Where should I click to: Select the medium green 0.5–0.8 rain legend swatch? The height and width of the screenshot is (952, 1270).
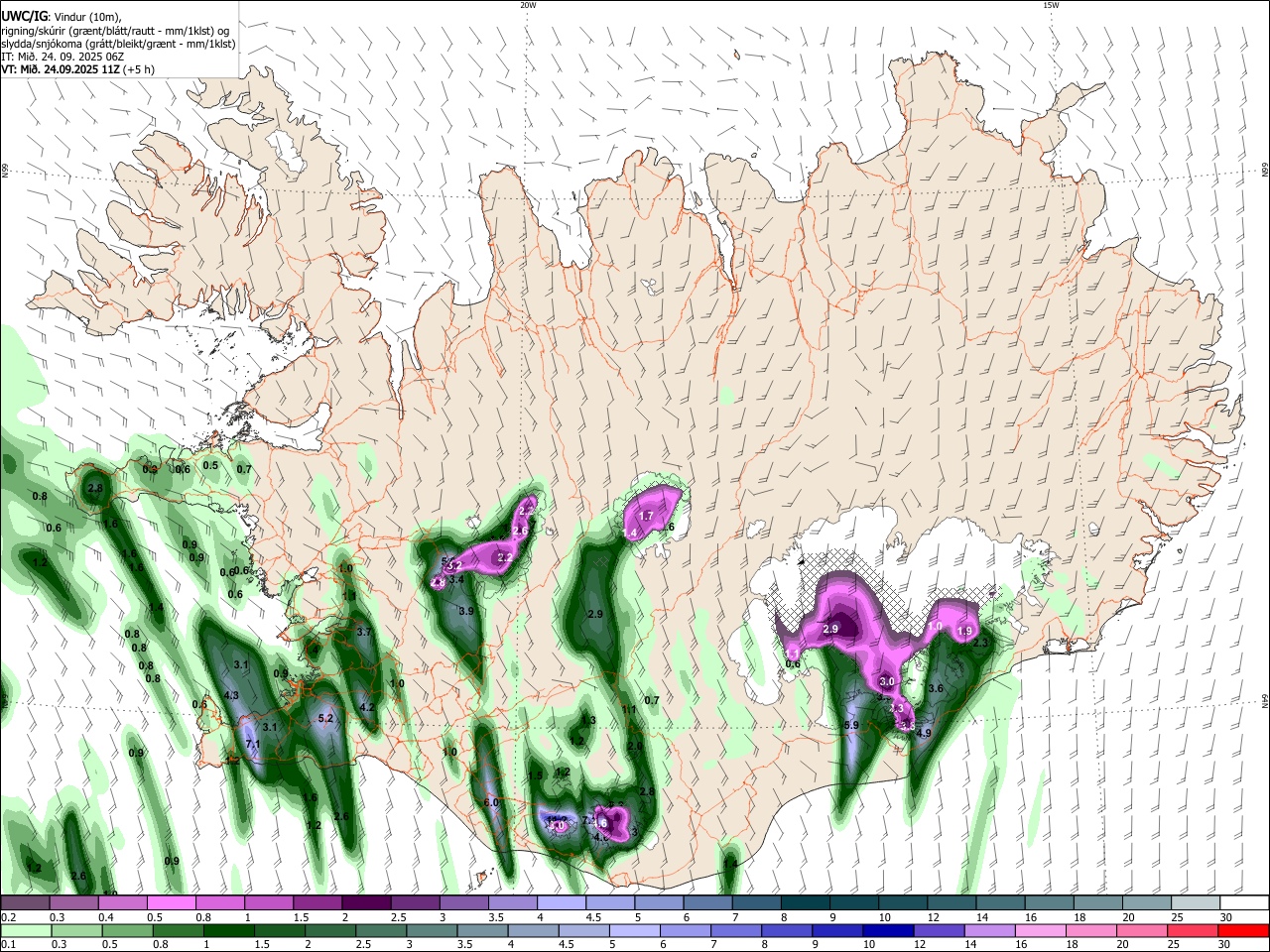pos(127,930)
